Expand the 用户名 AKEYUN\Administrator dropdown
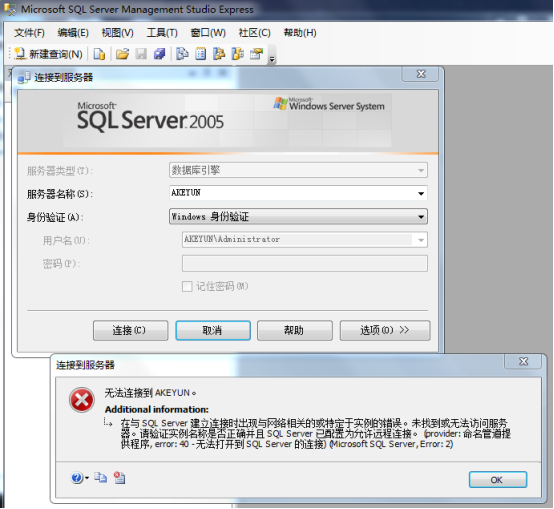Viewport: 554px width, 509px height. point(420,240)
